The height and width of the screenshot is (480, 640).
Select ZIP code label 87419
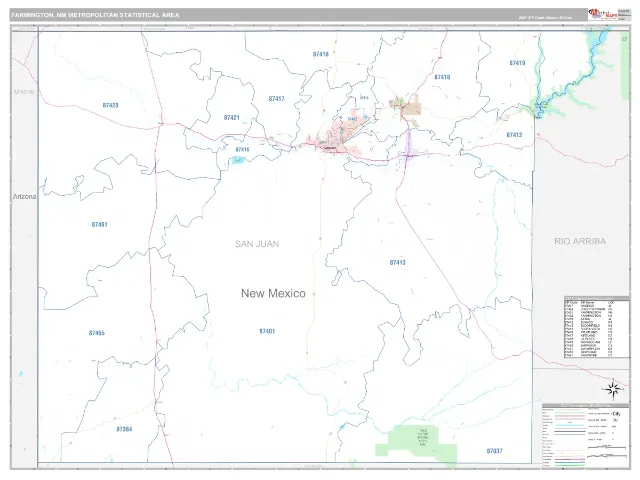[517, 63]
